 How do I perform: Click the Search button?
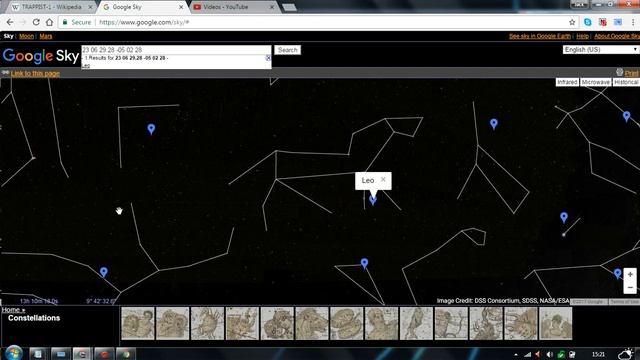point(287,50)
